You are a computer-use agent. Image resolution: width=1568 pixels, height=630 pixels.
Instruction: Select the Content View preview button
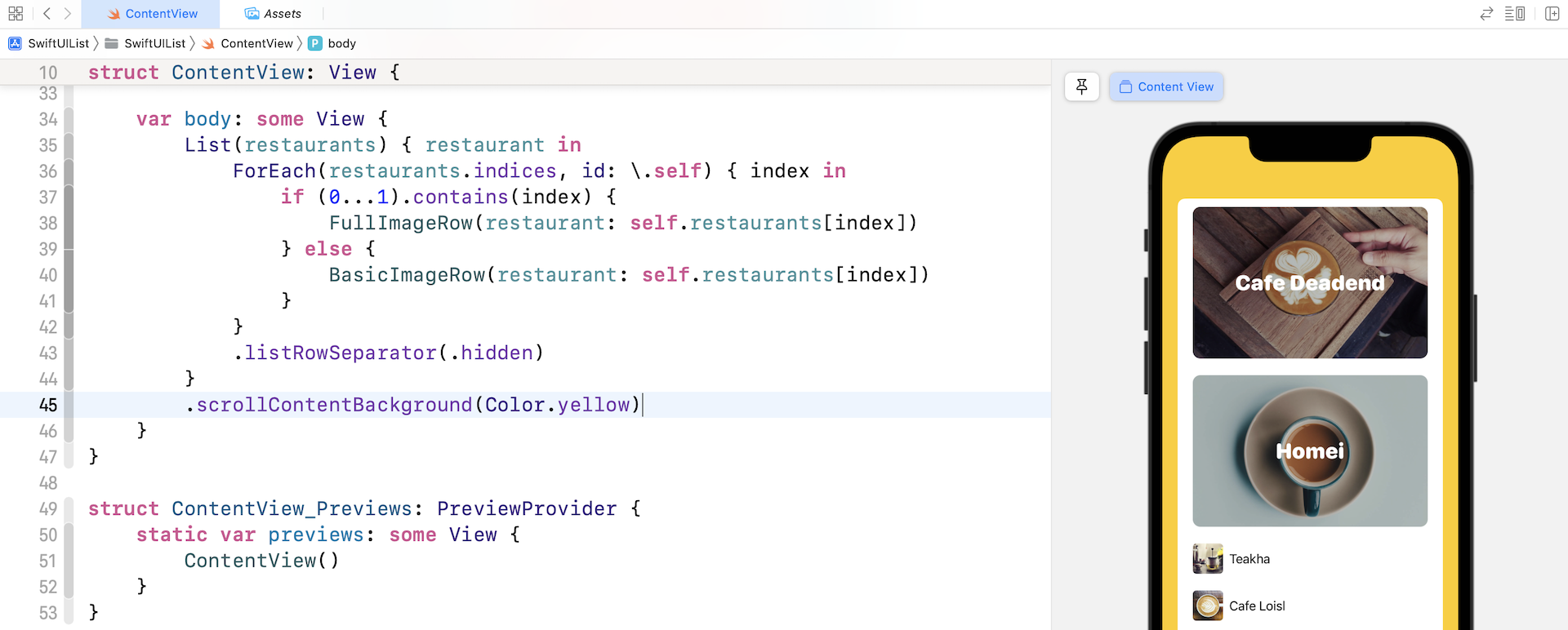[1166, 87]
